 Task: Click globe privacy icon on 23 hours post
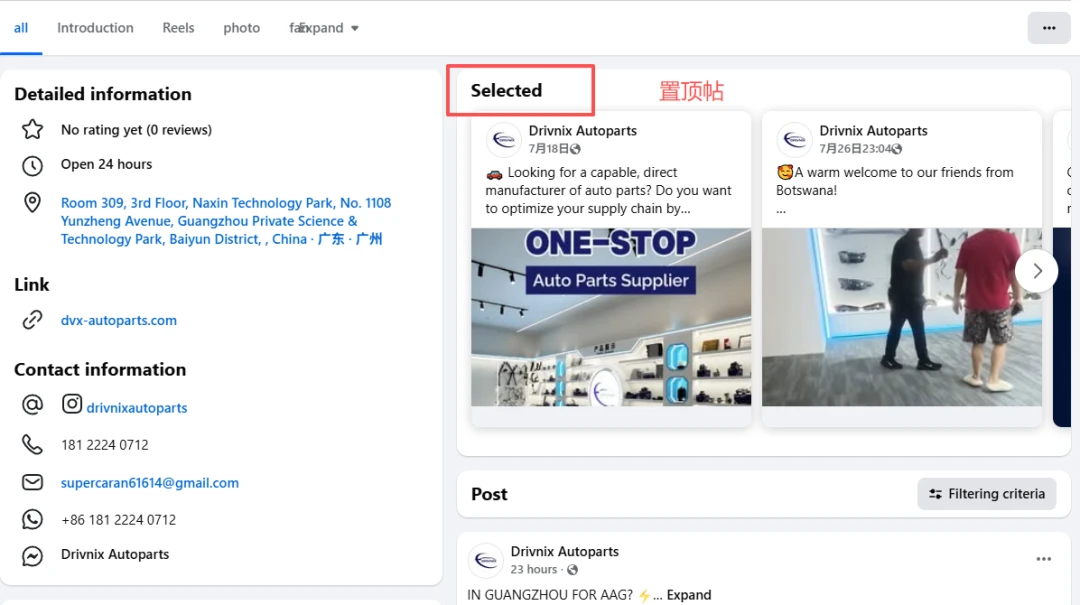pos(572,570)
